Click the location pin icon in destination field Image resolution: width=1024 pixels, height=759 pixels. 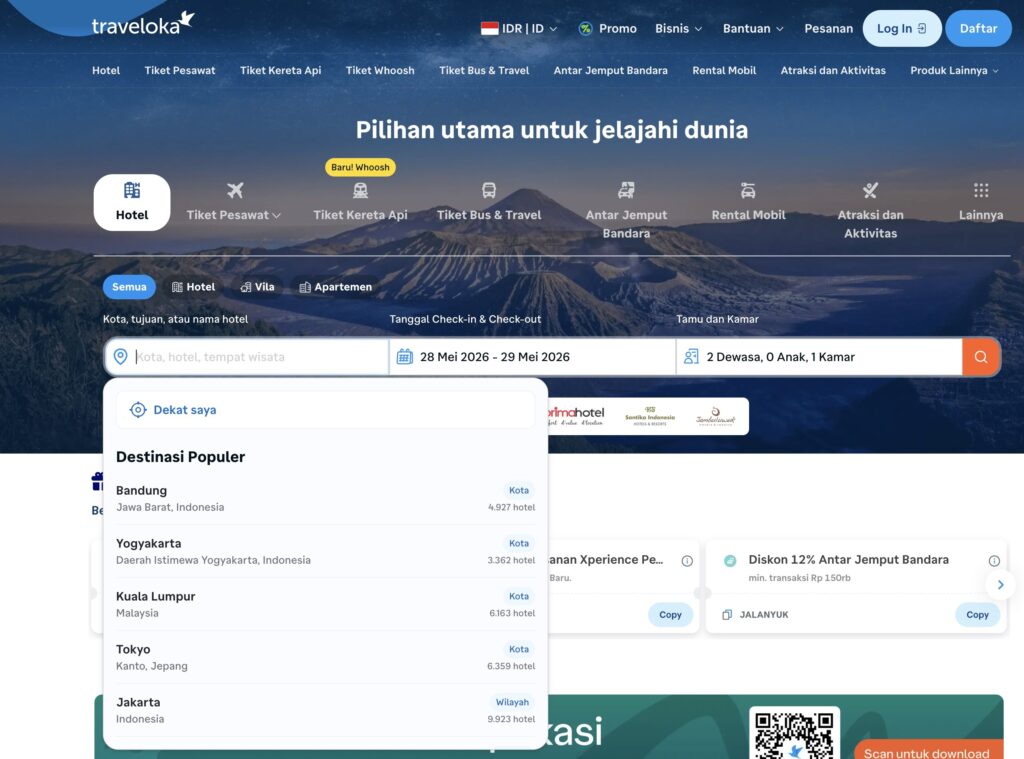(120, 357)
